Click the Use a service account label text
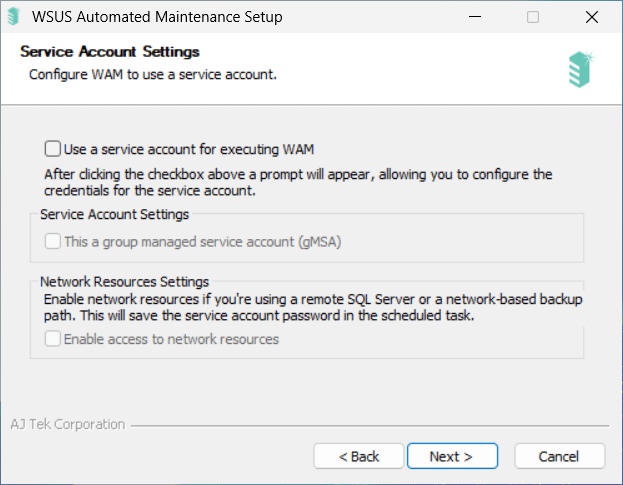623x485 pixels. [x=189, y=149]
